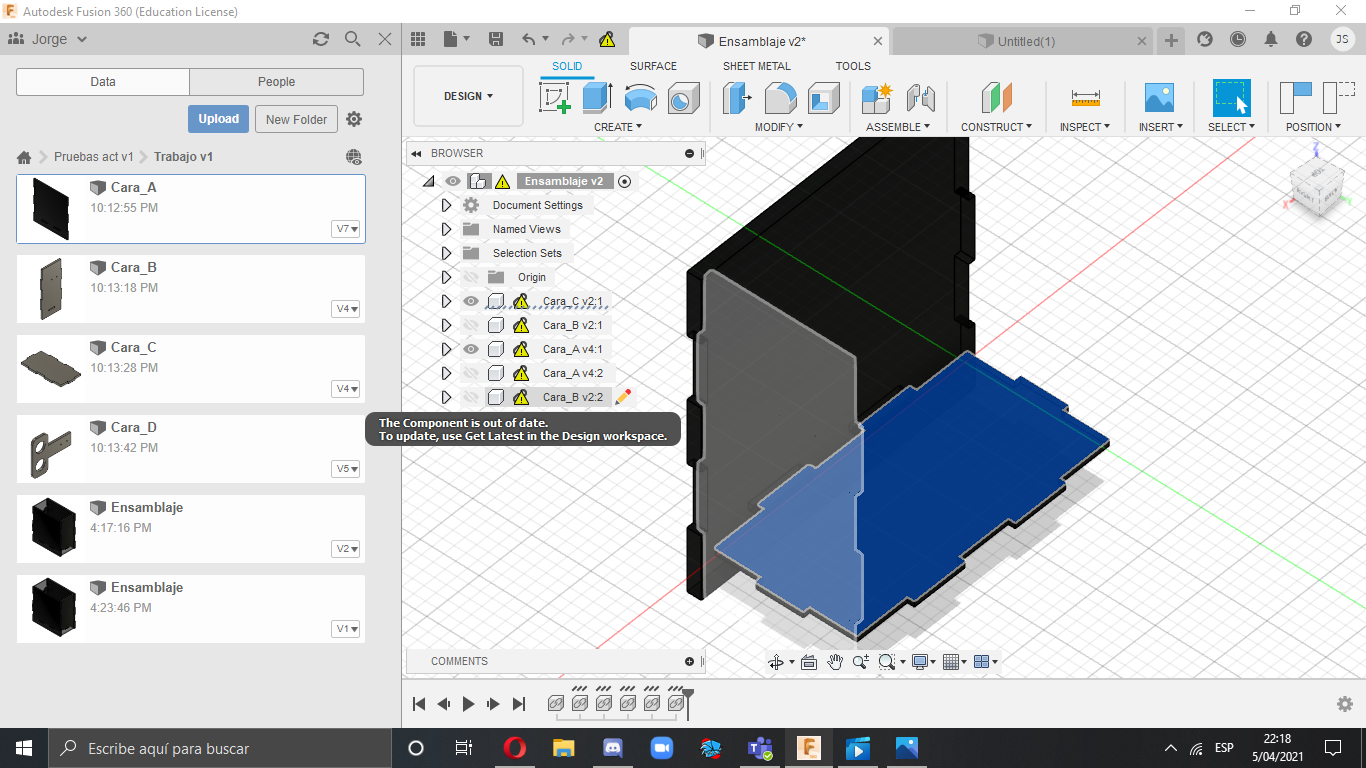Click the New Component icon
The height and width of the screenshot is (768, 1366).
[876, 98]
